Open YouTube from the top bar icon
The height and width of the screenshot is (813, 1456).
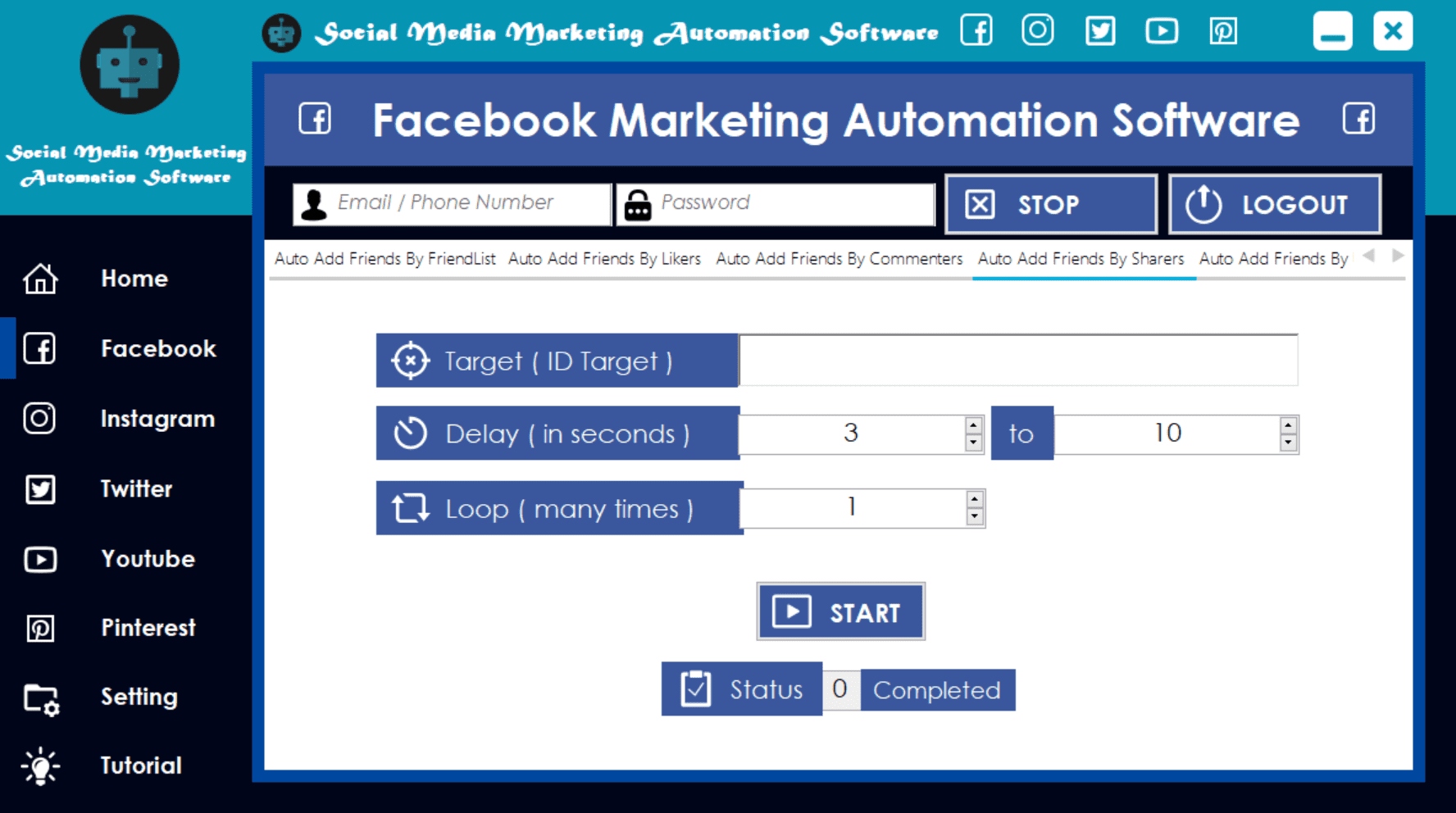1162,31
